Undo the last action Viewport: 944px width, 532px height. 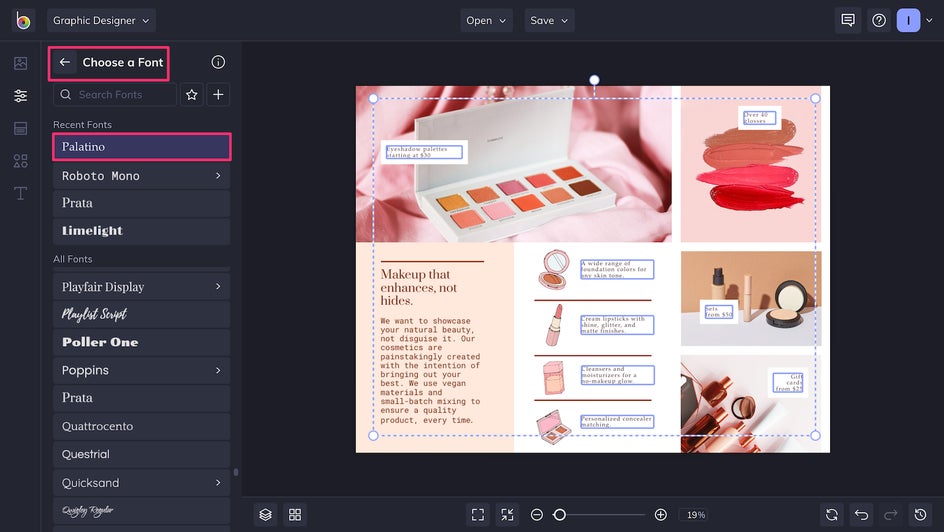pos(861,515)
